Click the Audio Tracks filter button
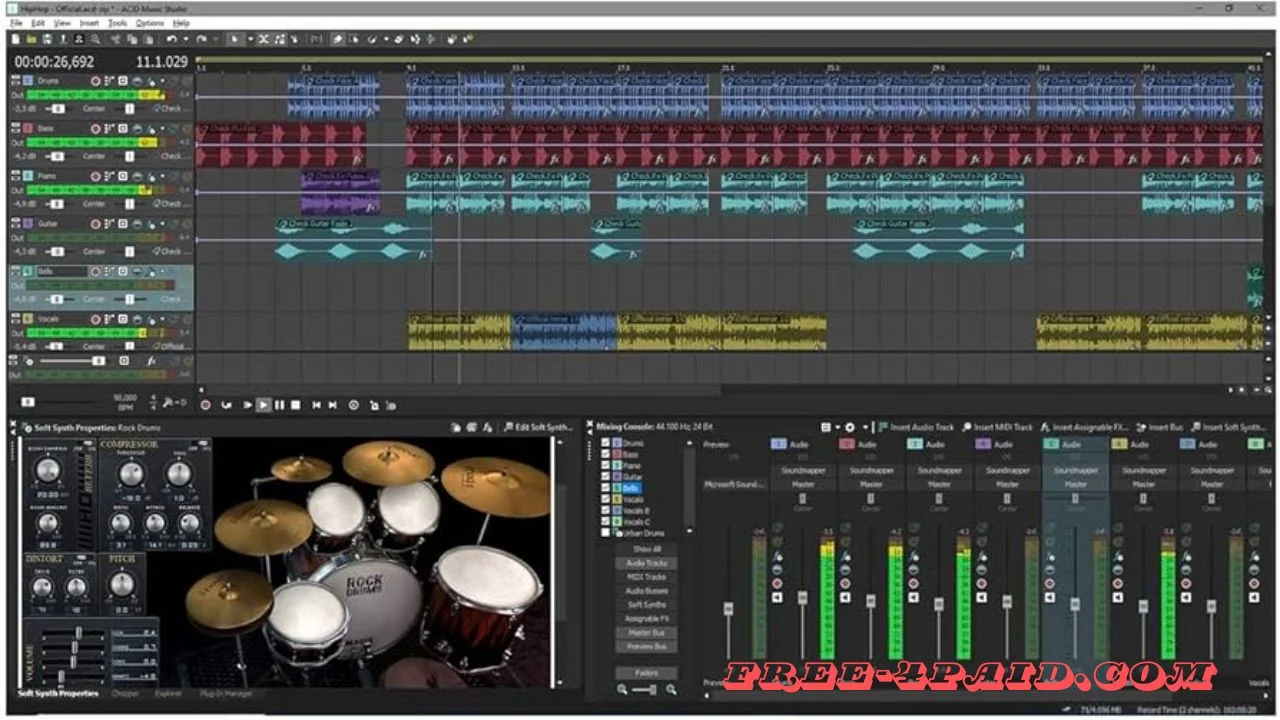 [647, 563]
